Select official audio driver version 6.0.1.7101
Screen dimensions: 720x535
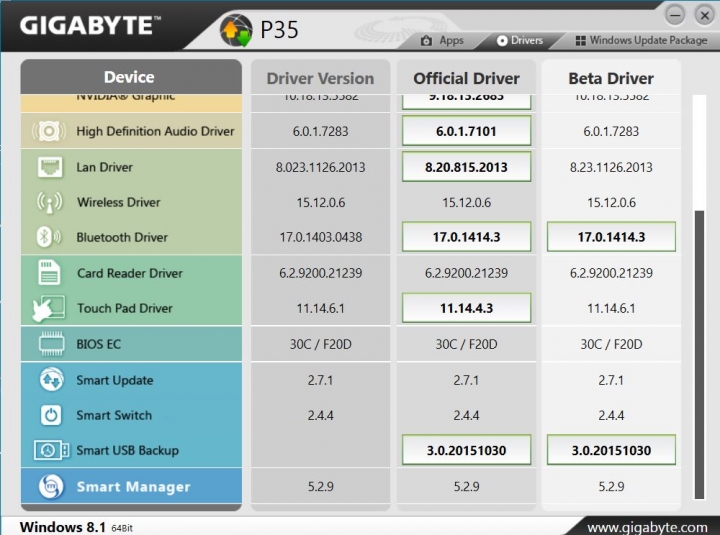466,131
